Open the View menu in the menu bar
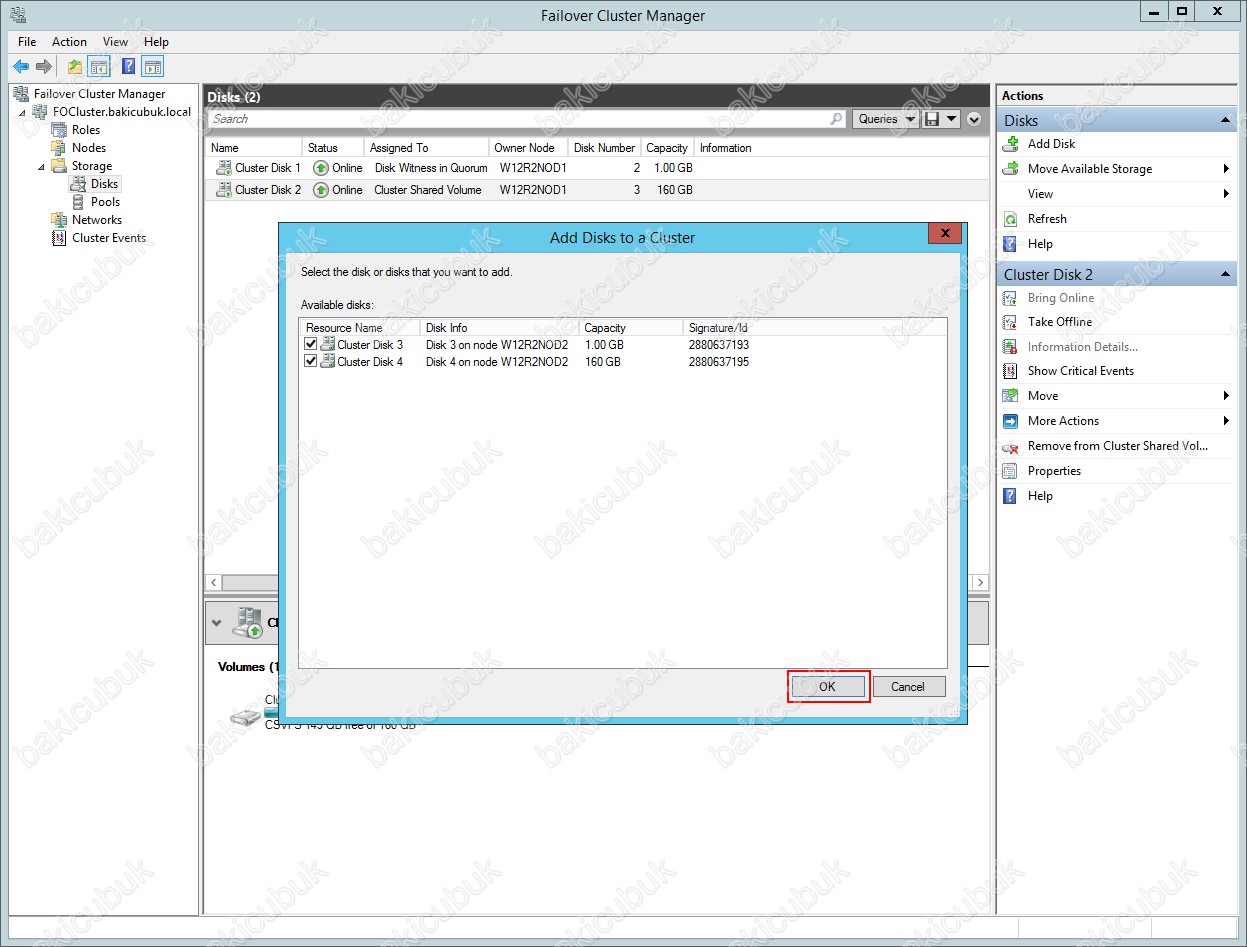This screenshot has width=1247, height=947. click(115, 42)
